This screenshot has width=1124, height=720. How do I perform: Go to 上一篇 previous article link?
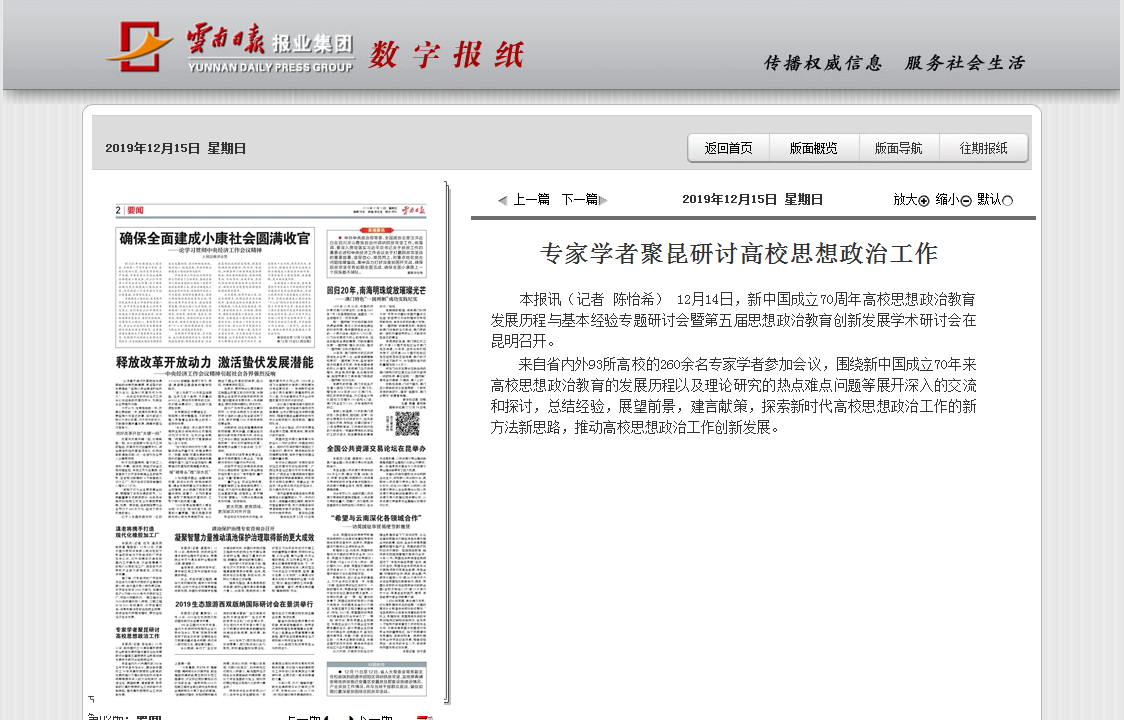point(532,199)
